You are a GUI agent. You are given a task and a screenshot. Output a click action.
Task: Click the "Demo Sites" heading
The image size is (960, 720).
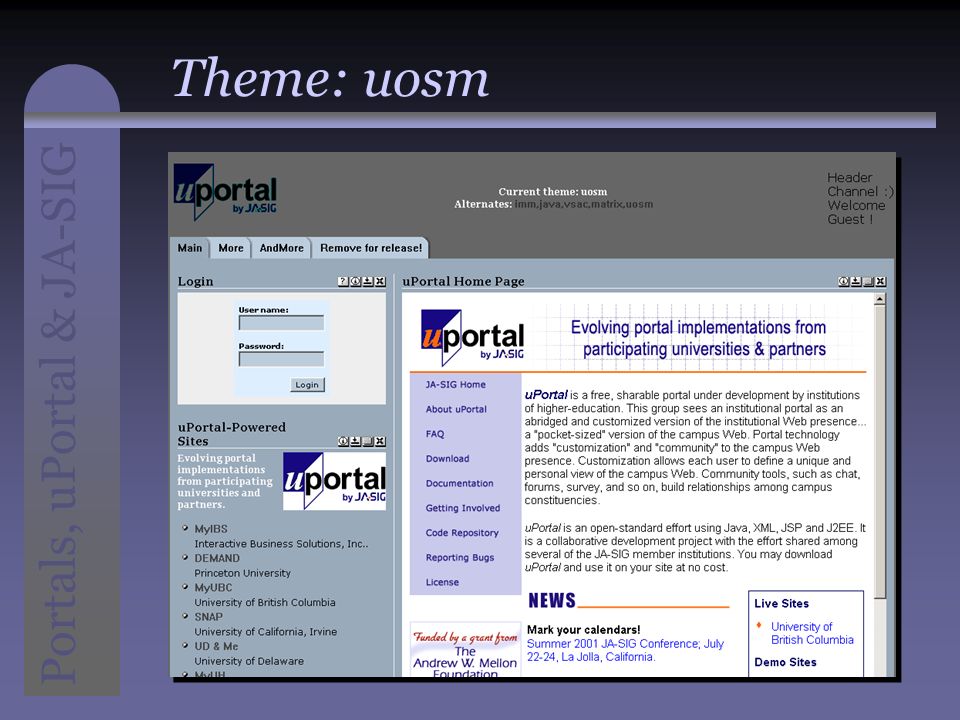(785, 662)
